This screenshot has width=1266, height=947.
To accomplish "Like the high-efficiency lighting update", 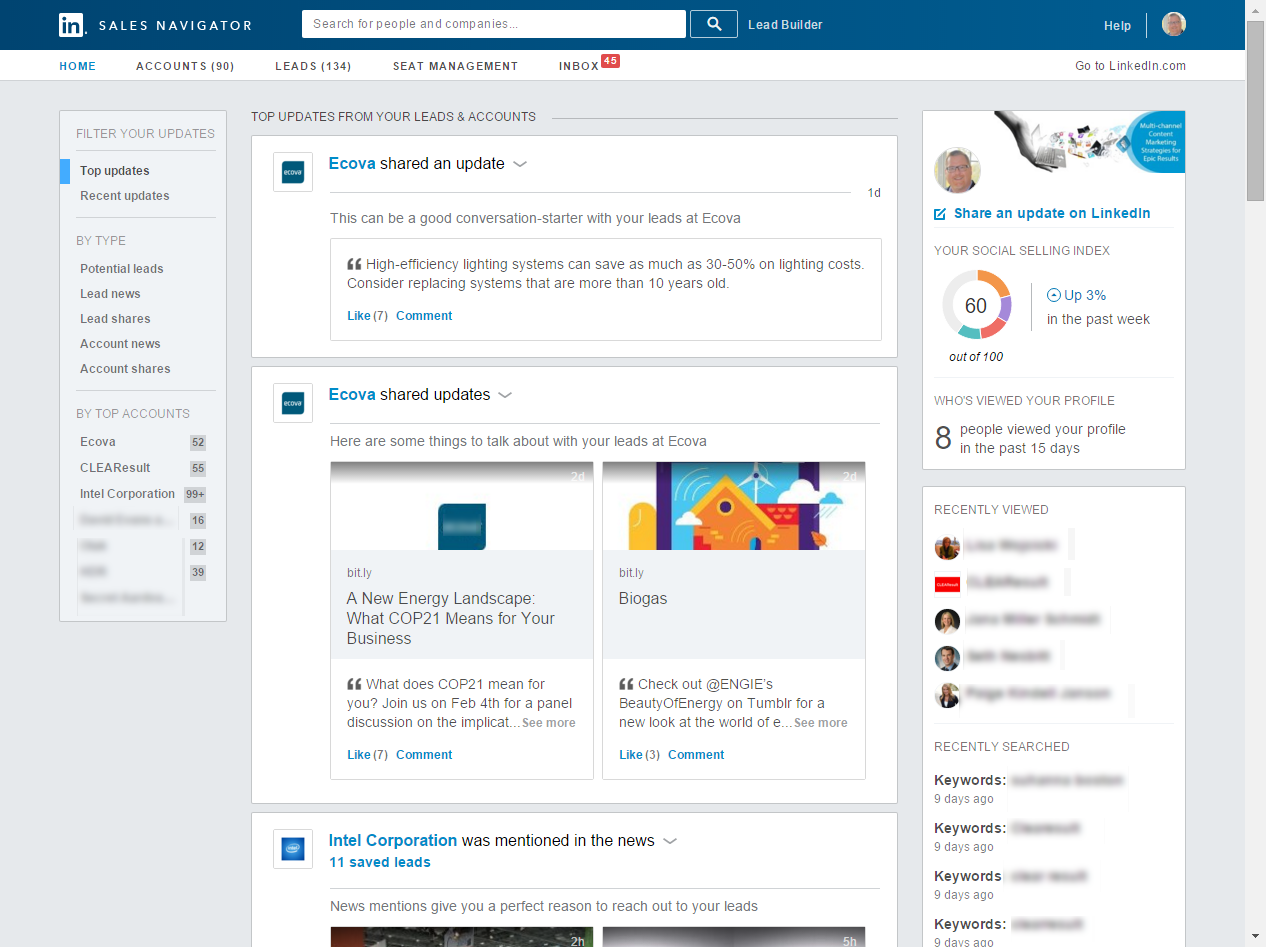I will (359, 316).
